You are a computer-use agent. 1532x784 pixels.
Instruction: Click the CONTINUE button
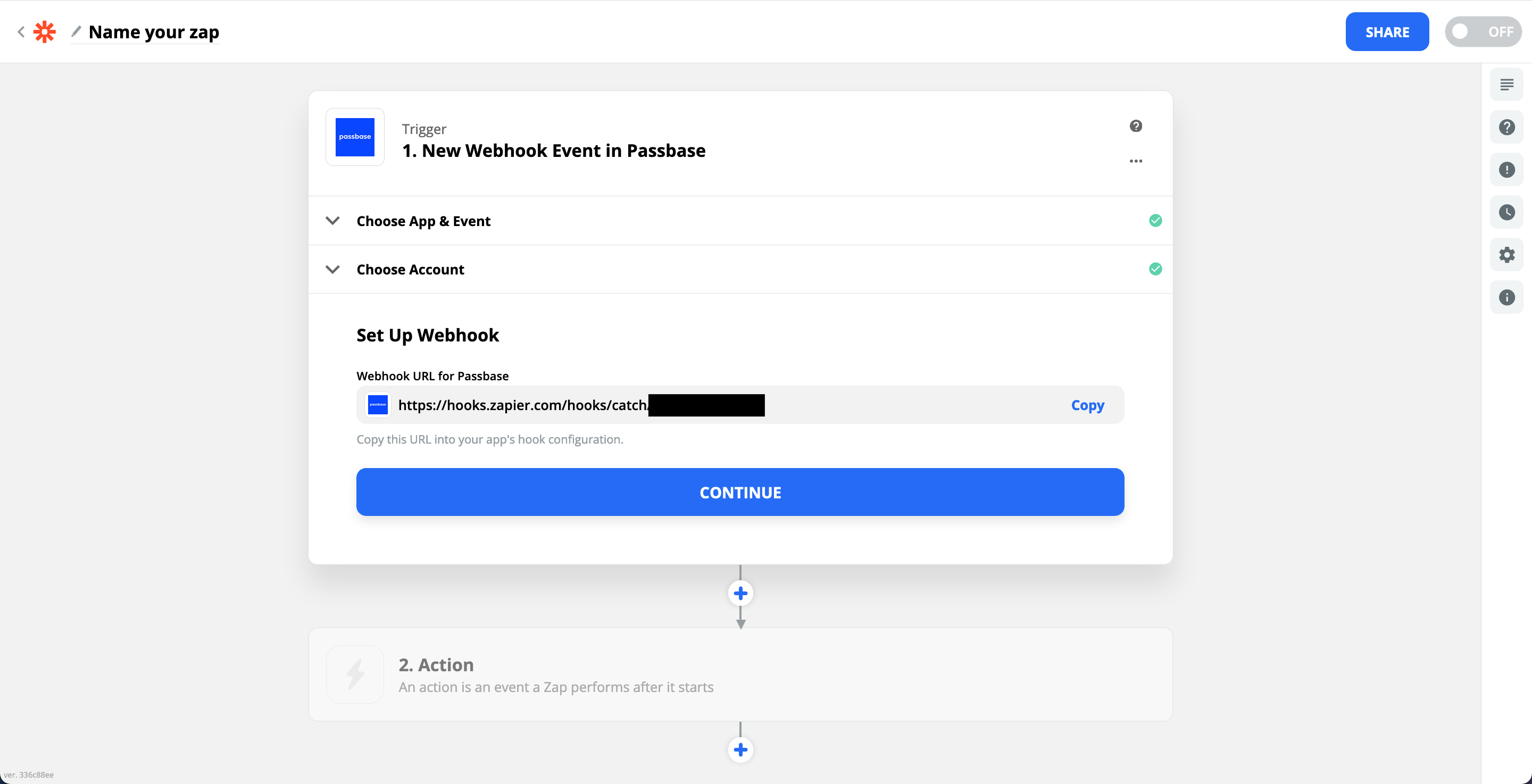pyautogui.click(x=740, y=492)
